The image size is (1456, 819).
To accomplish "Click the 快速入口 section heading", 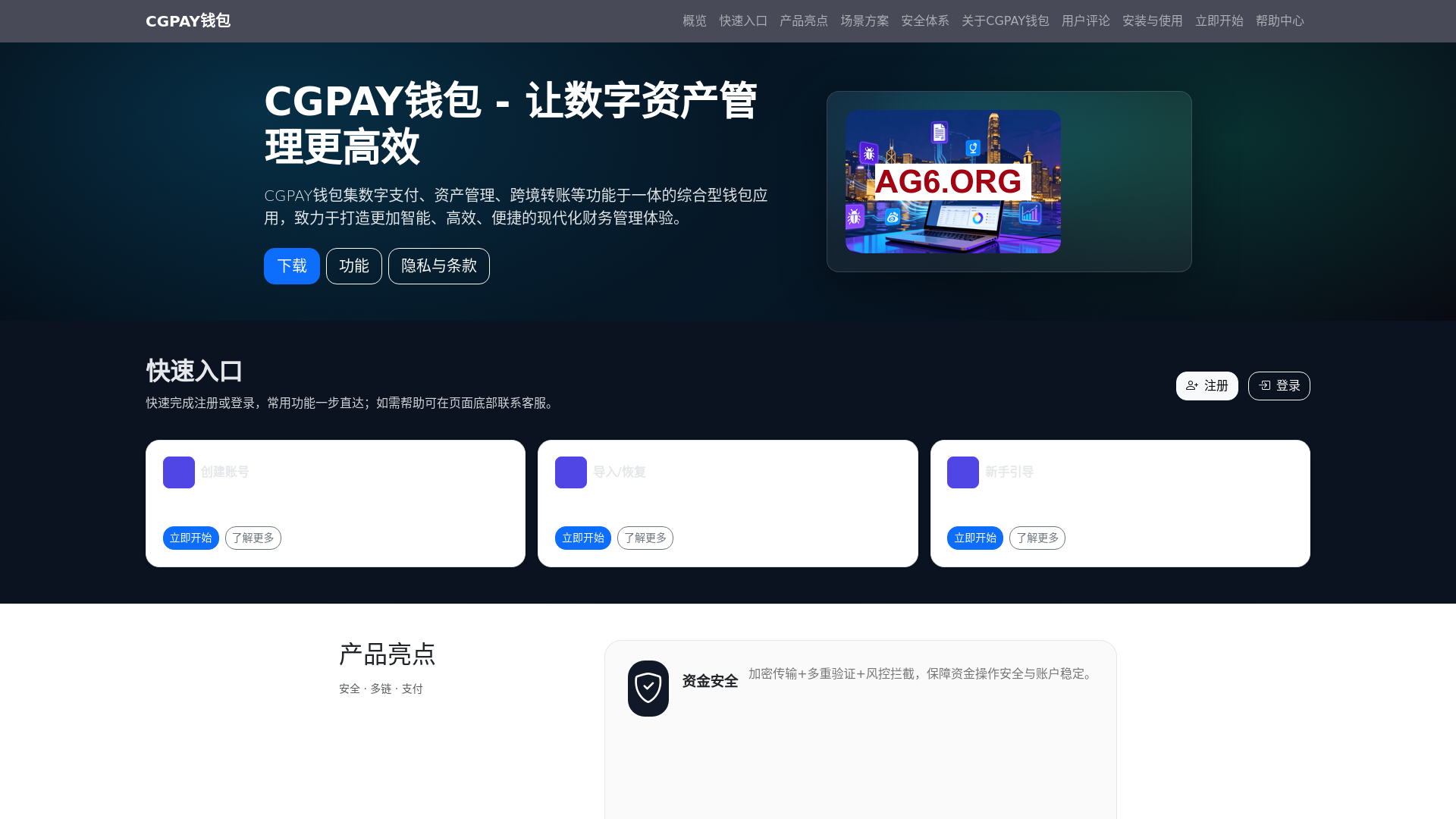I will [x=194, y=372].
